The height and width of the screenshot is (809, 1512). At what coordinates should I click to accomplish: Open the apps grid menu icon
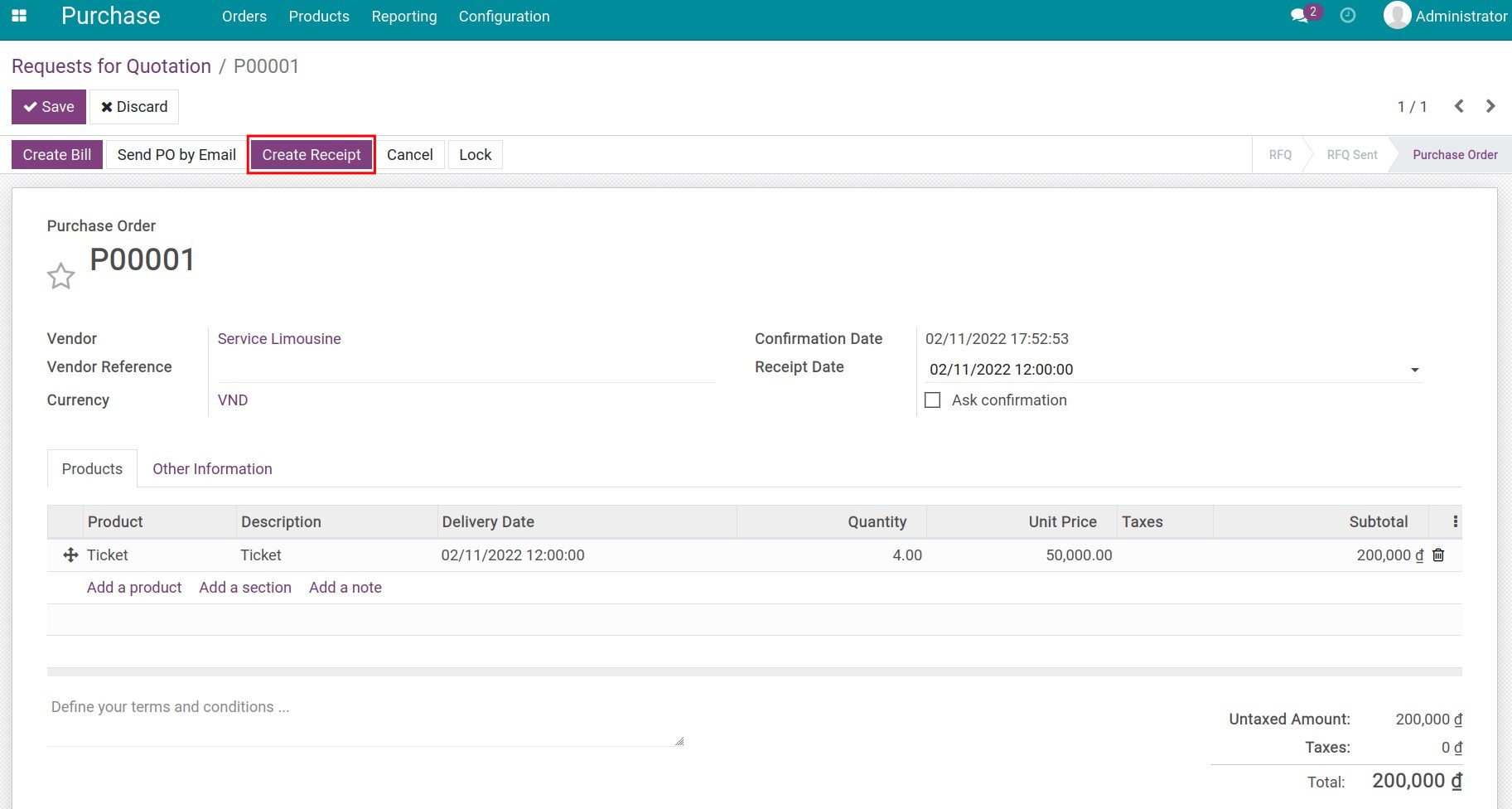coord(19,16)
